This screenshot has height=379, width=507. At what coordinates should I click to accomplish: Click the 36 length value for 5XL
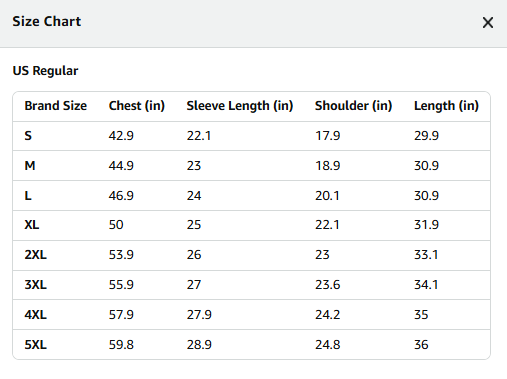tap(421, 344)
